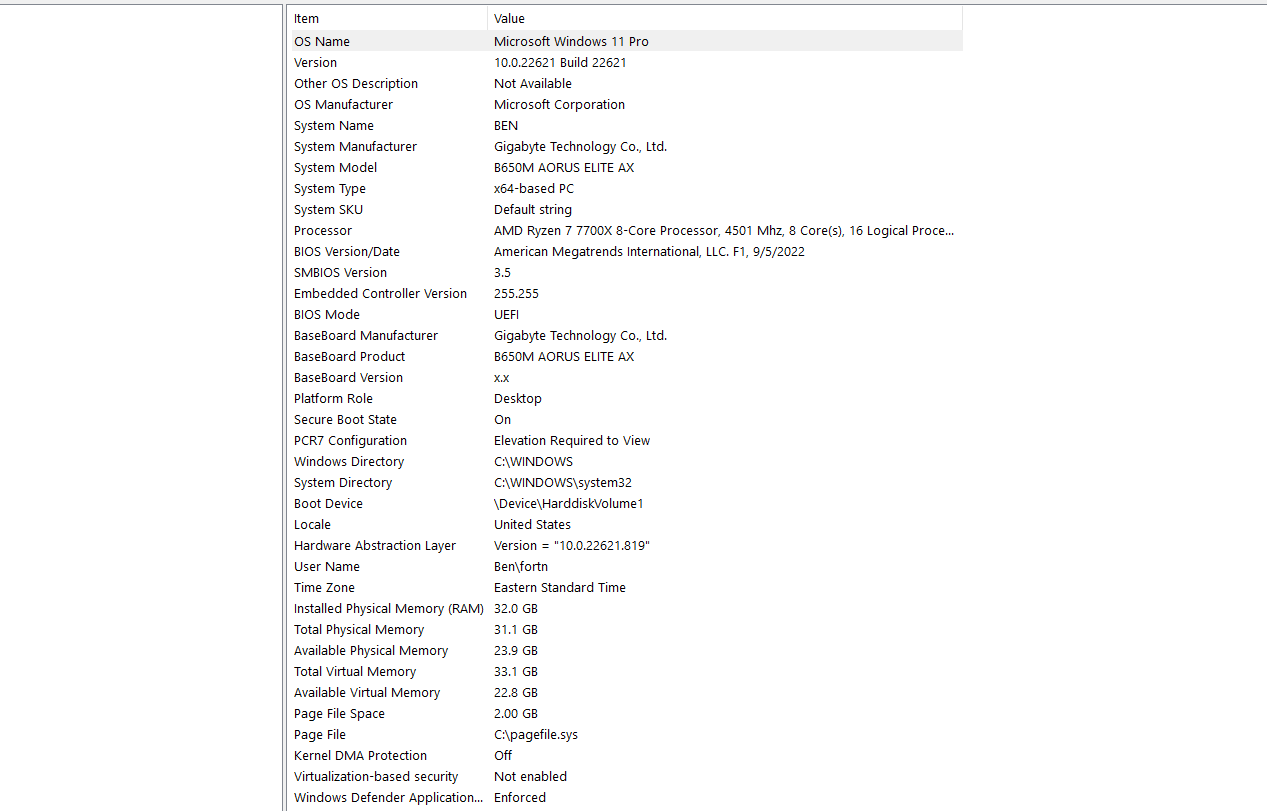1267x811 pixels.
Task: Click the Elevation Required to View value
Action: point(572,440)
